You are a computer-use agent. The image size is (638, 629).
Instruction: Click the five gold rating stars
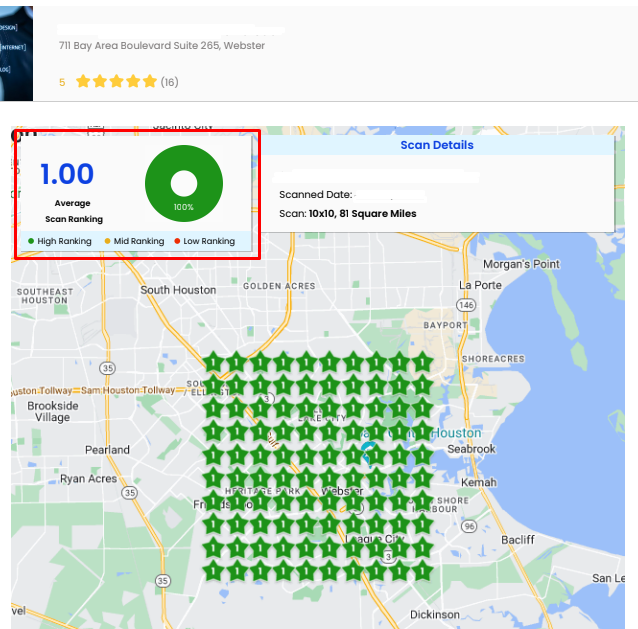(116, 81)
